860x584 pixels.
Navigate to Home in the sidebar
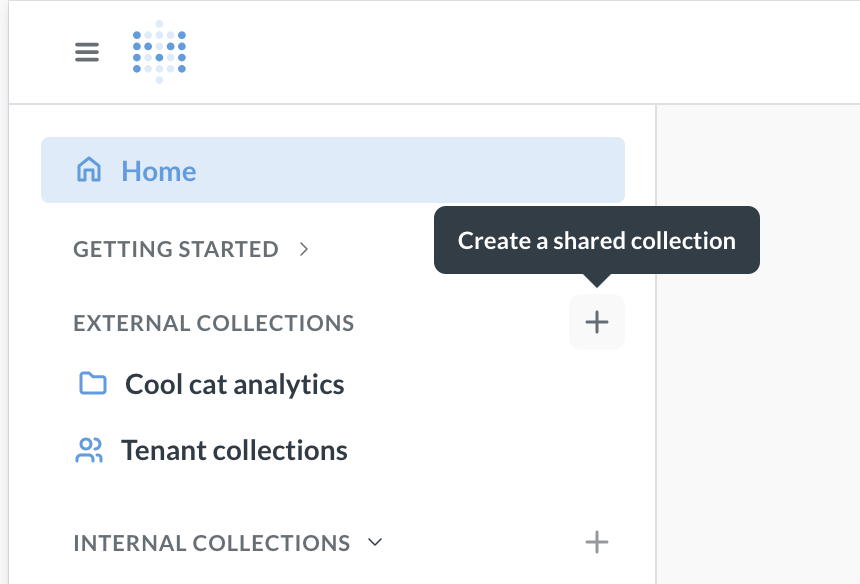pyautogui.click(x=158, y=170)
